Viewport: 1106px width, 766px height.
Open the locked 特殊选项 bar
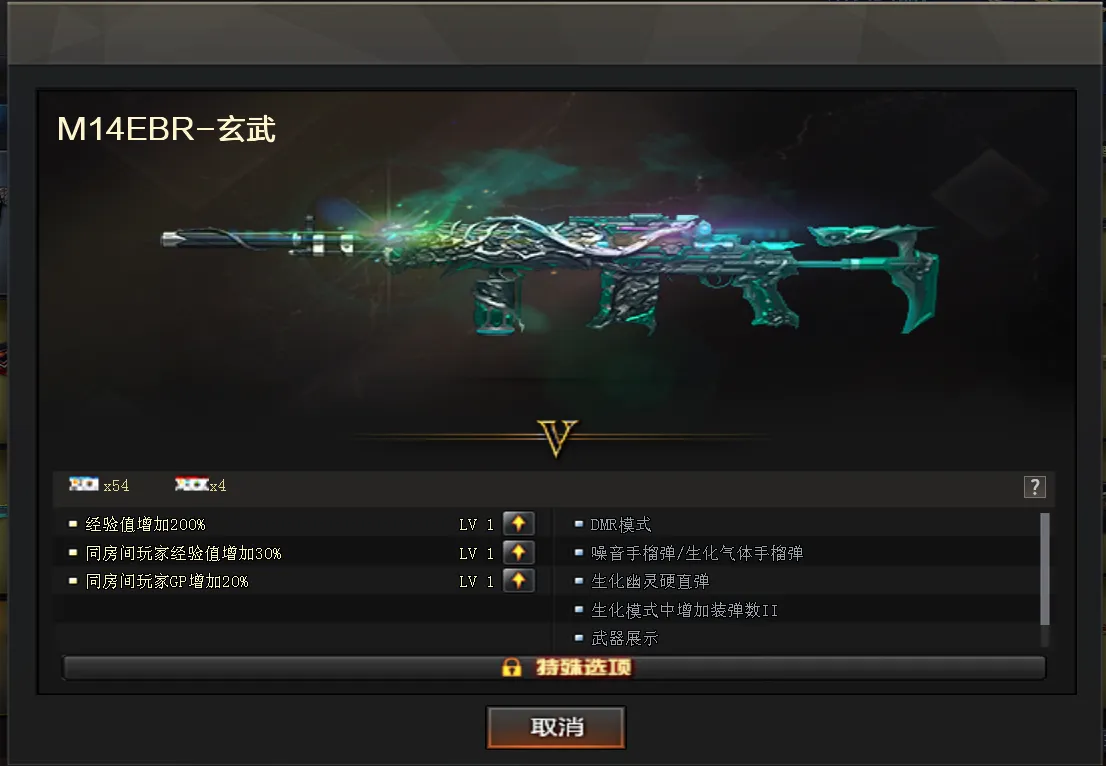point(554,668)
